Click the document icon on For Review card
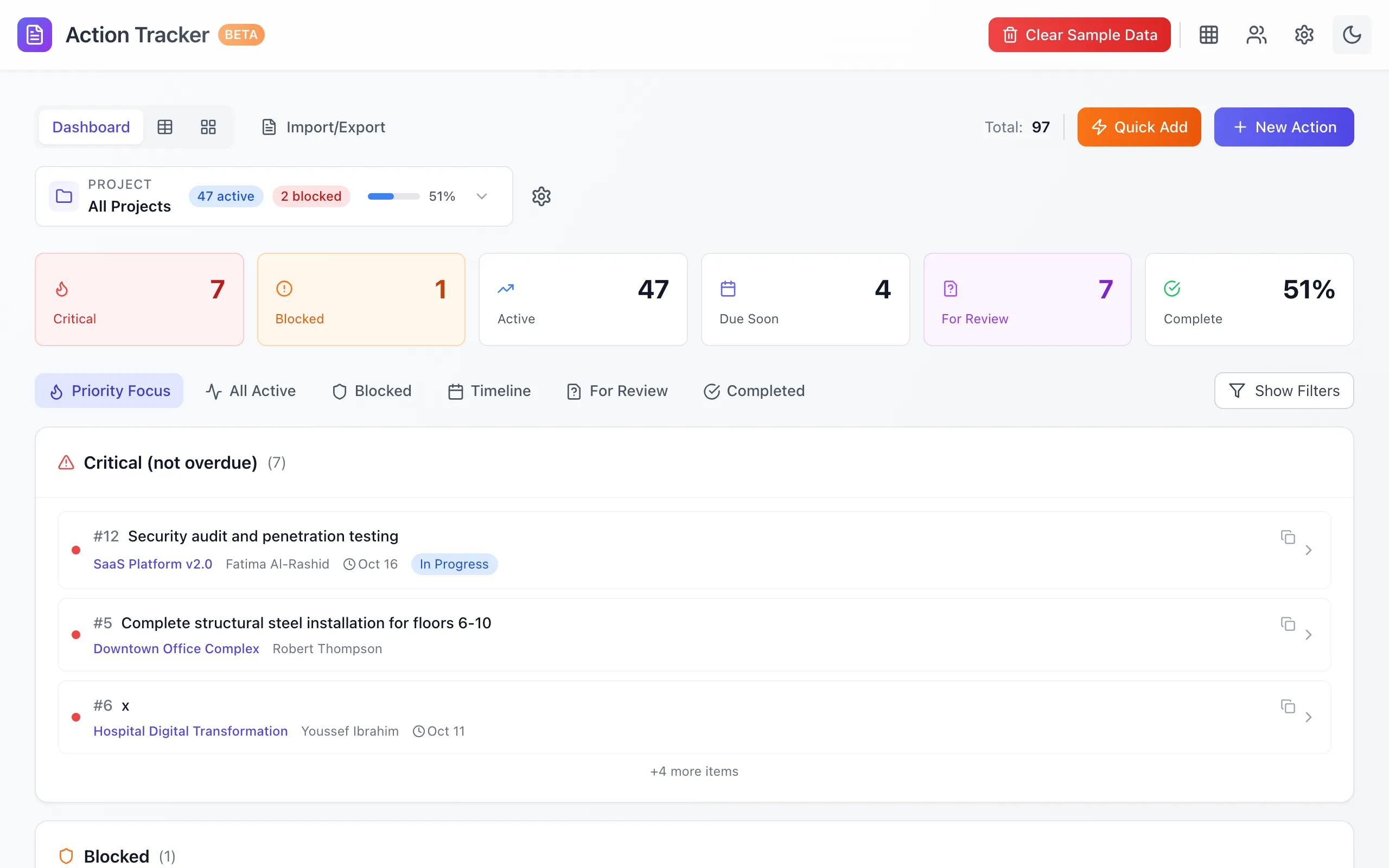The width and height of the screenshot is (1389, 868). point(951,289)
